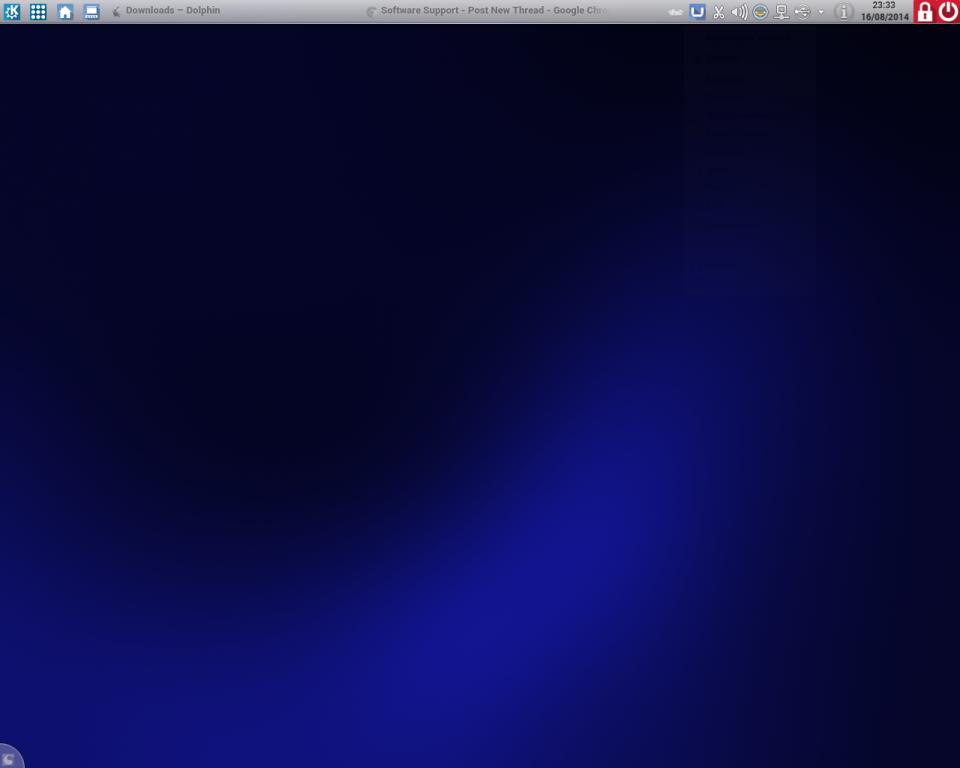This screenshot has width=960, height=768.
Task: Click the grid icon in the panel
Action: 38,12
